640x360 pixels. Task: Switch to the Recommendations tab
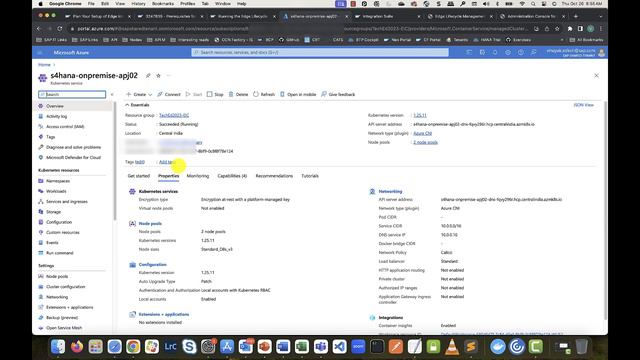coord(274,176)
